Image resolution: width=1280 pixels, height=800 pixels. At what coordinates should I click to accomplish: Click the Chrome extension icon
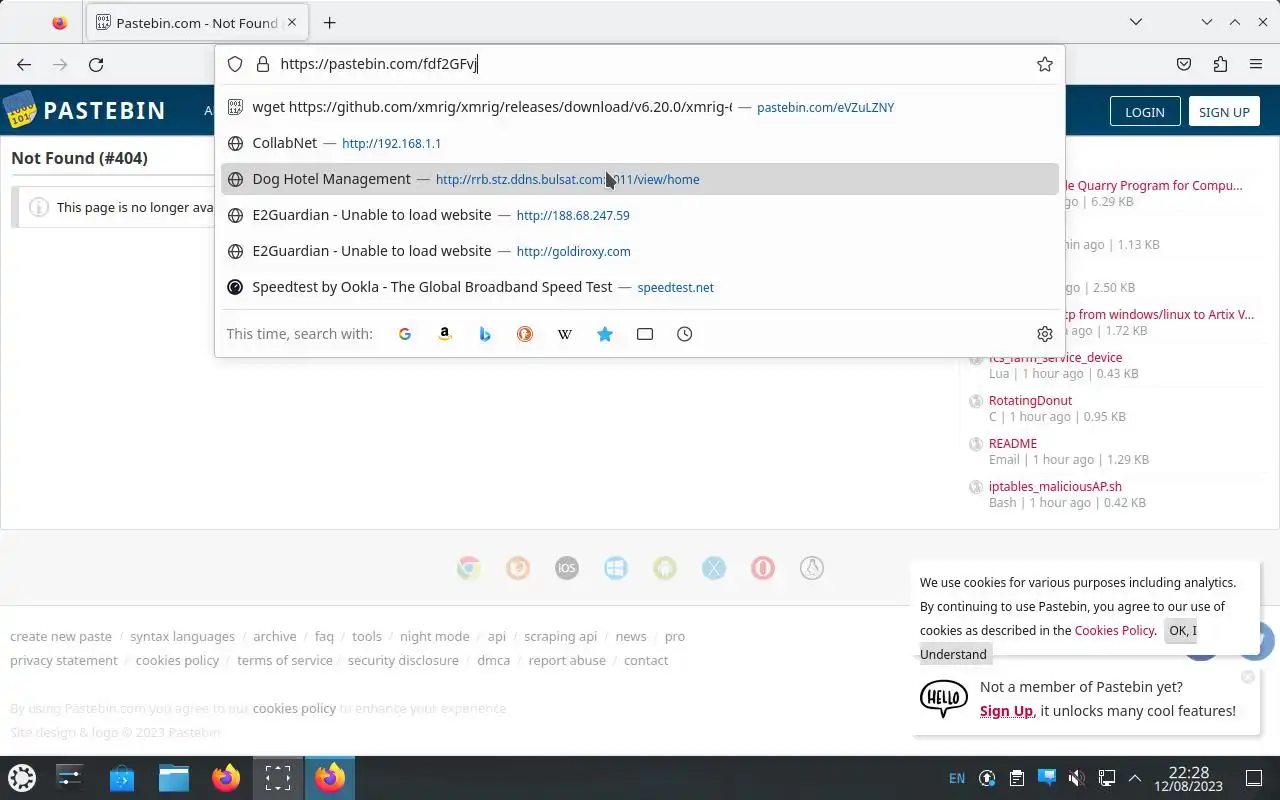click(x=468, y=568)
